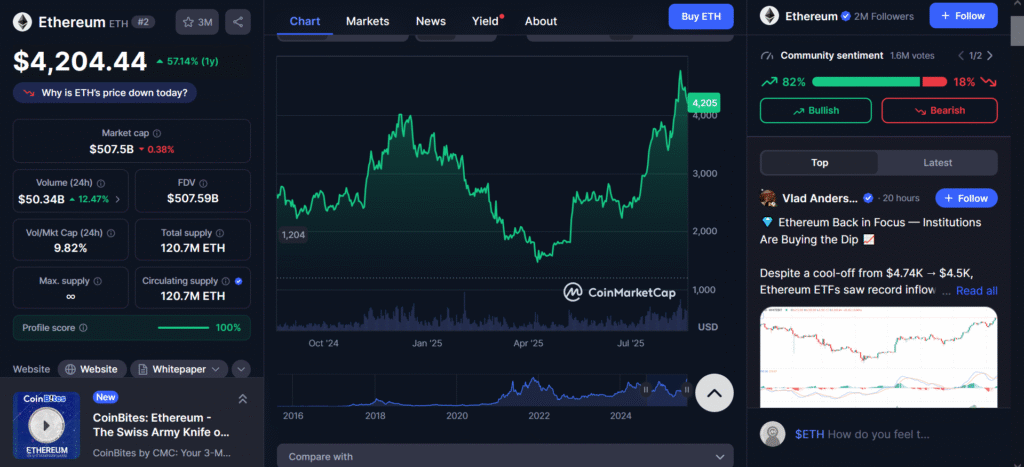
Task: Follow the Ethereum community page
Action: pyautogui.click(x=963, y=16)
